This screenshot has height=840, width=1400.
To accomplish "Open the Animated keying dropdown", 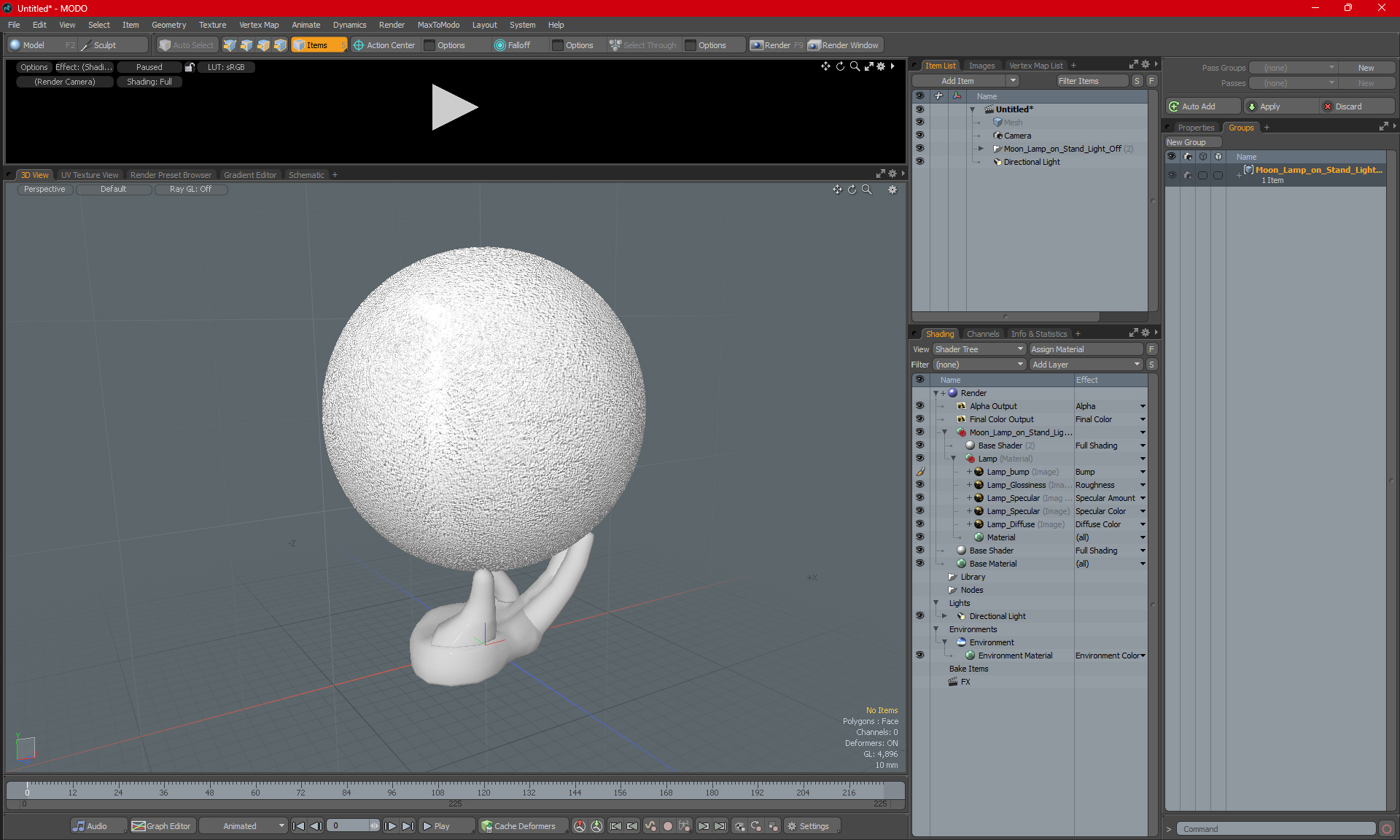I will coord(244,826).
